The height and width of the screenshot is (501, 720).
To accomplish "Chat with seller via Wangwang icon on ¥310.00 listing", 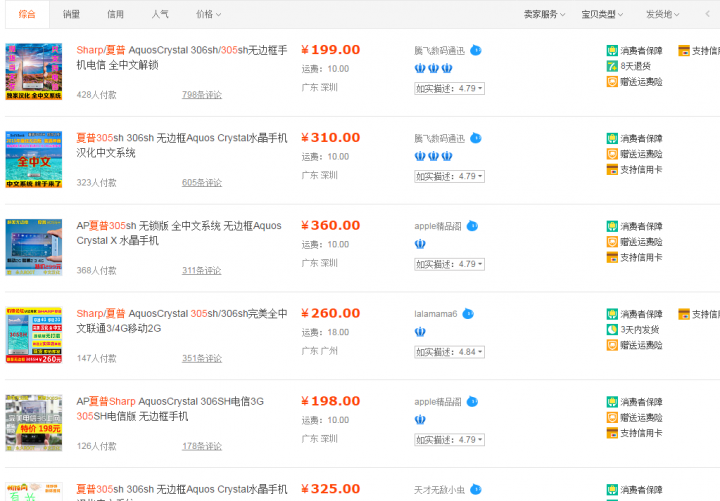I will (x=476, y=138).
